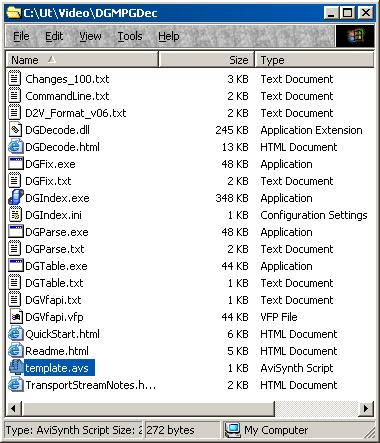Viewport: 380px width, 443px height.
Task: Select the Readme.html file name
Action: [x=57, y=351]
